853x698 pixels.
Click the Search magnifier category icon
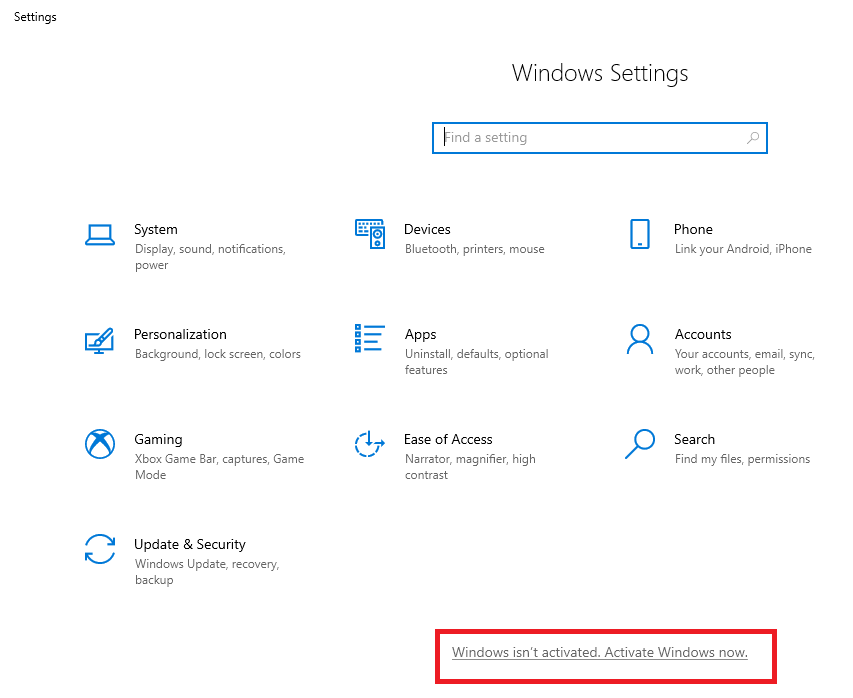point(640,444)
